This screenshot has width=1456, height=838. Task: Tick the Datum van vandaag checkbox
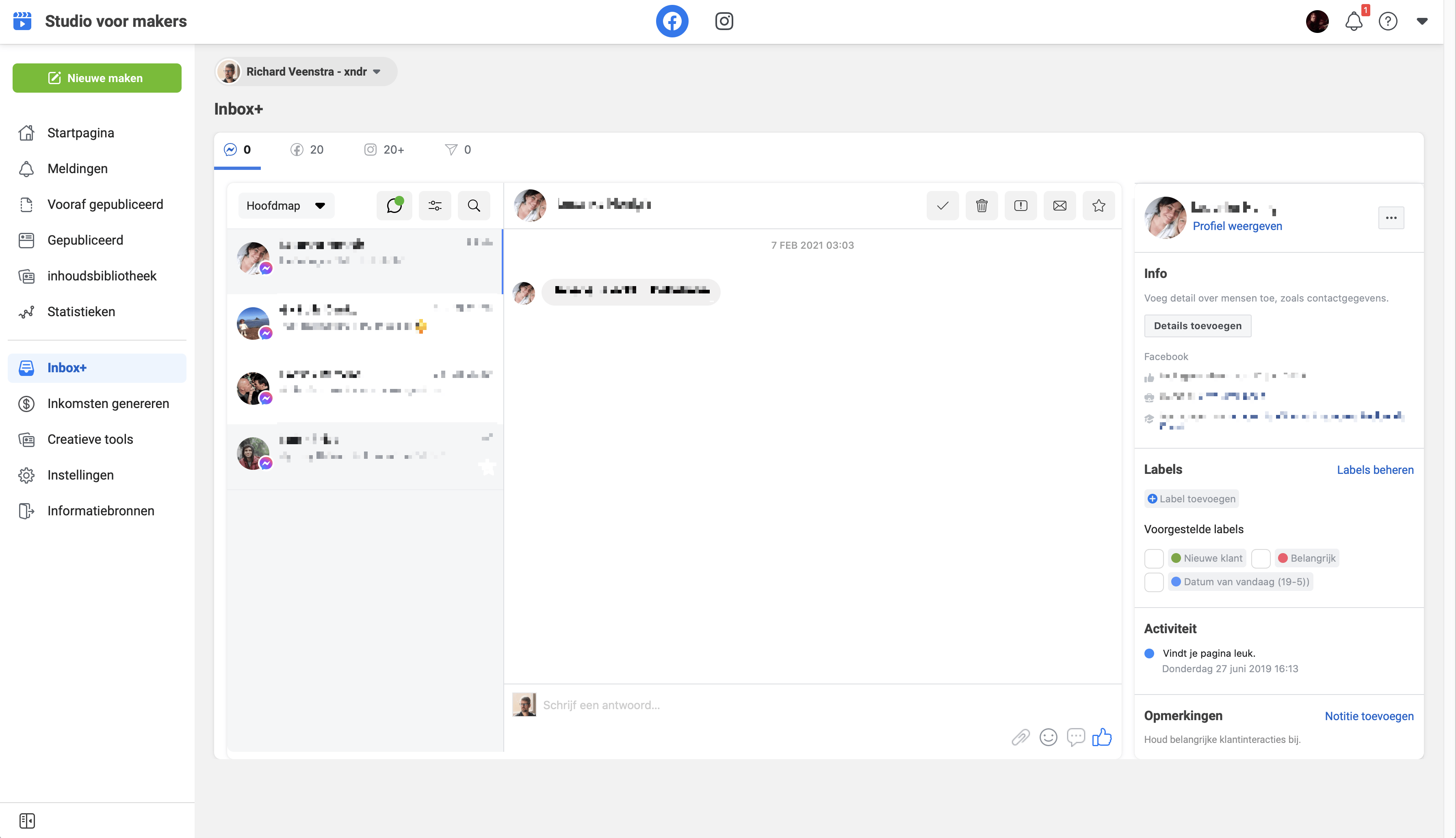1153,582
